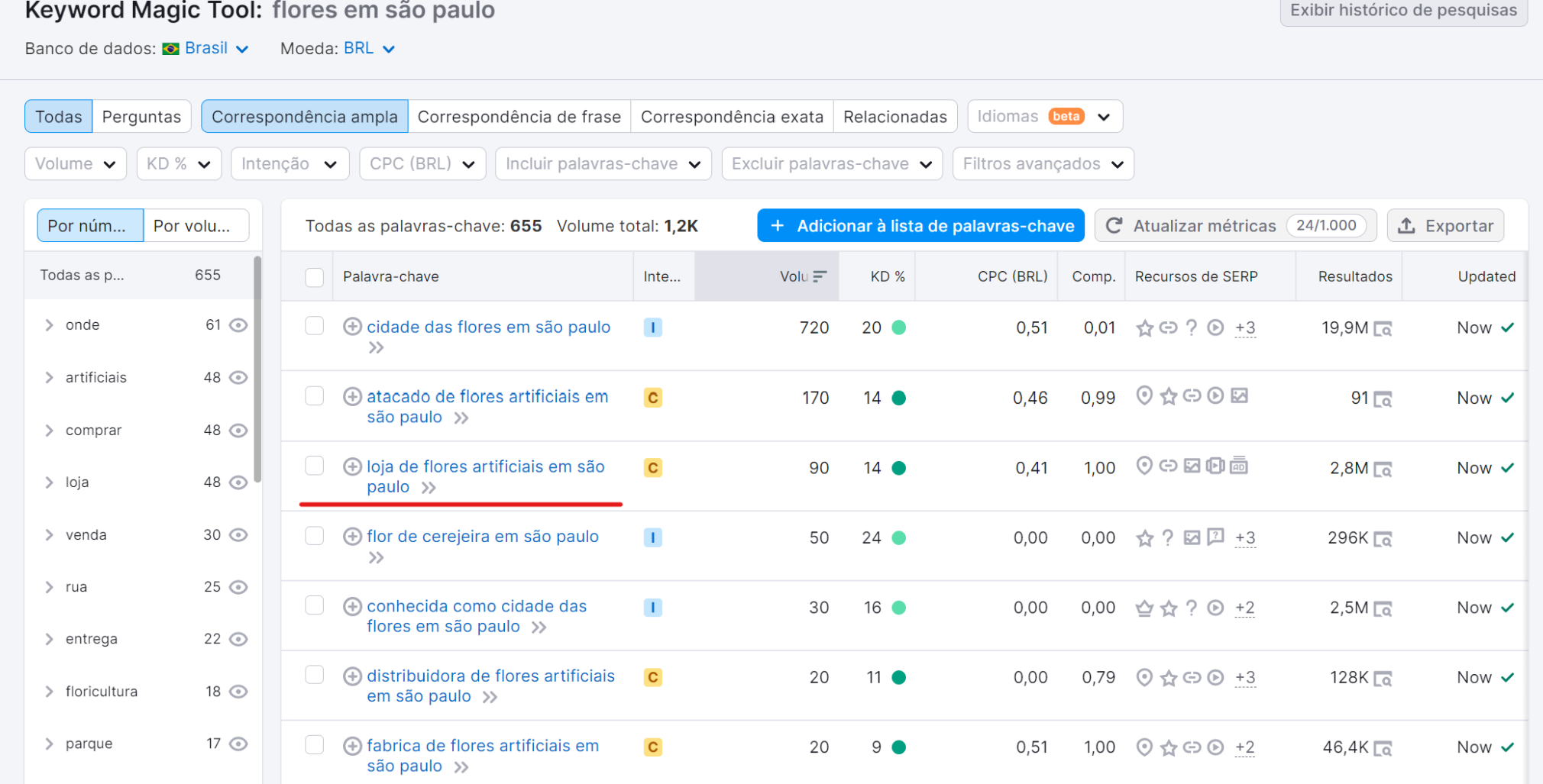
Task: Click plus icon beside 'atacado de flores artificiais'
Action: (352, 396)
